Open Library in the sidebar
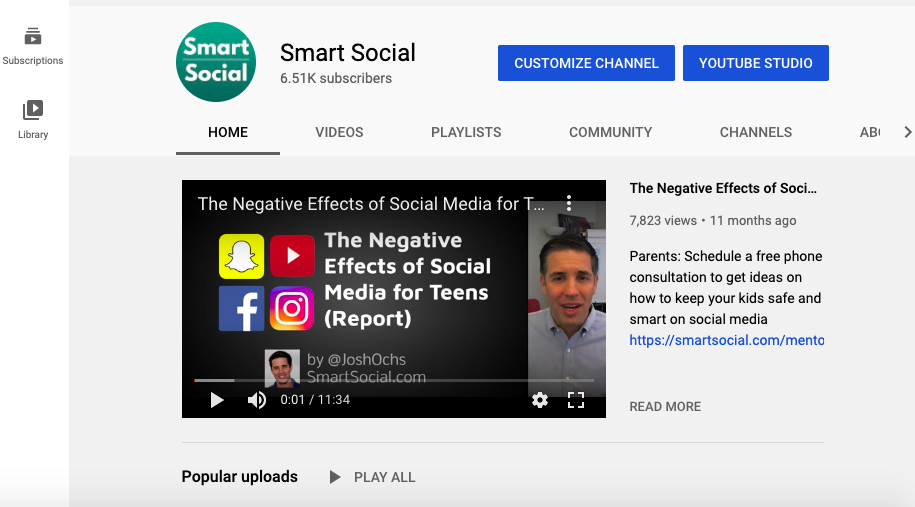This screenshot has height=507, width=915. pos(33,120)
